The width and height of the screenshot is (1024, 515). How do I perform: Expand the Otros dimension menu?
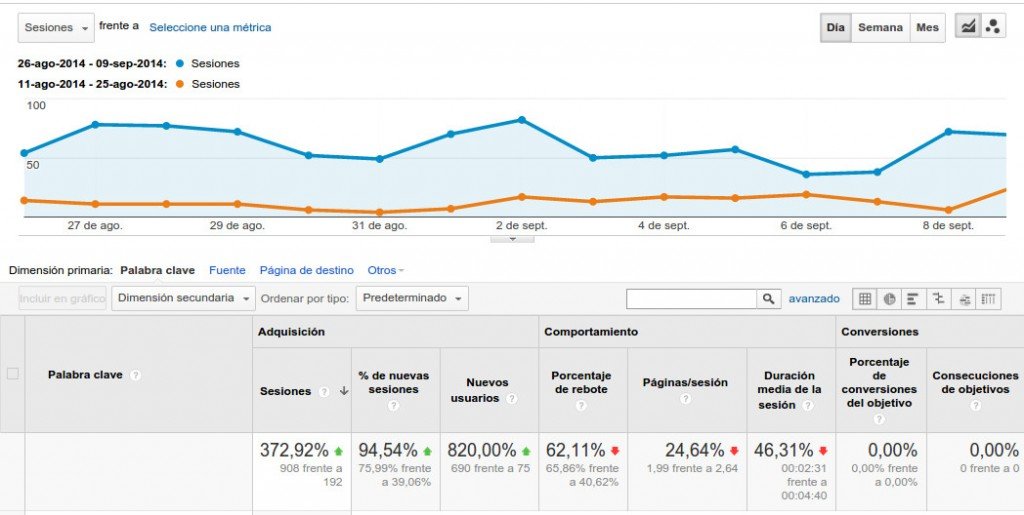pyautogui.click(x=385, y=270)
